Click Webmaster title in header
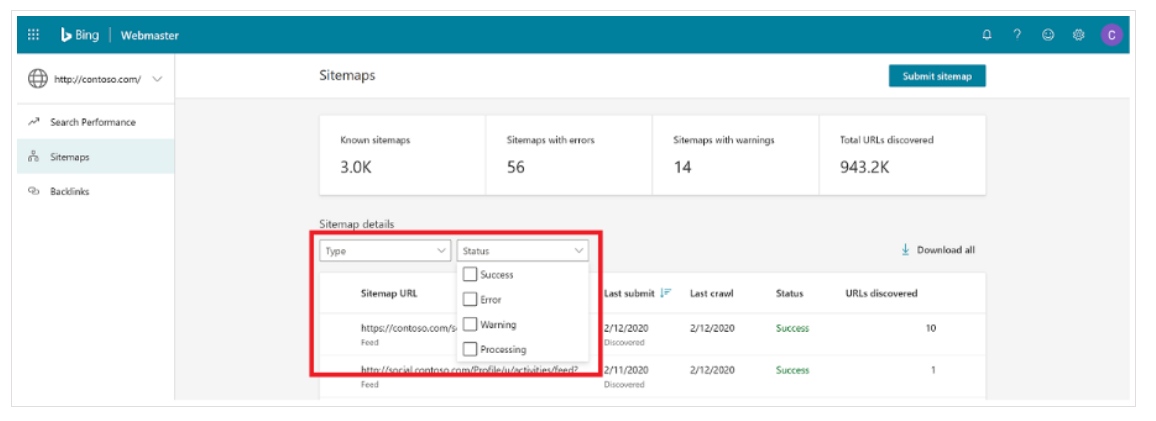The image size is (1156, 421). pyautogui.click(x=150, y=35)
